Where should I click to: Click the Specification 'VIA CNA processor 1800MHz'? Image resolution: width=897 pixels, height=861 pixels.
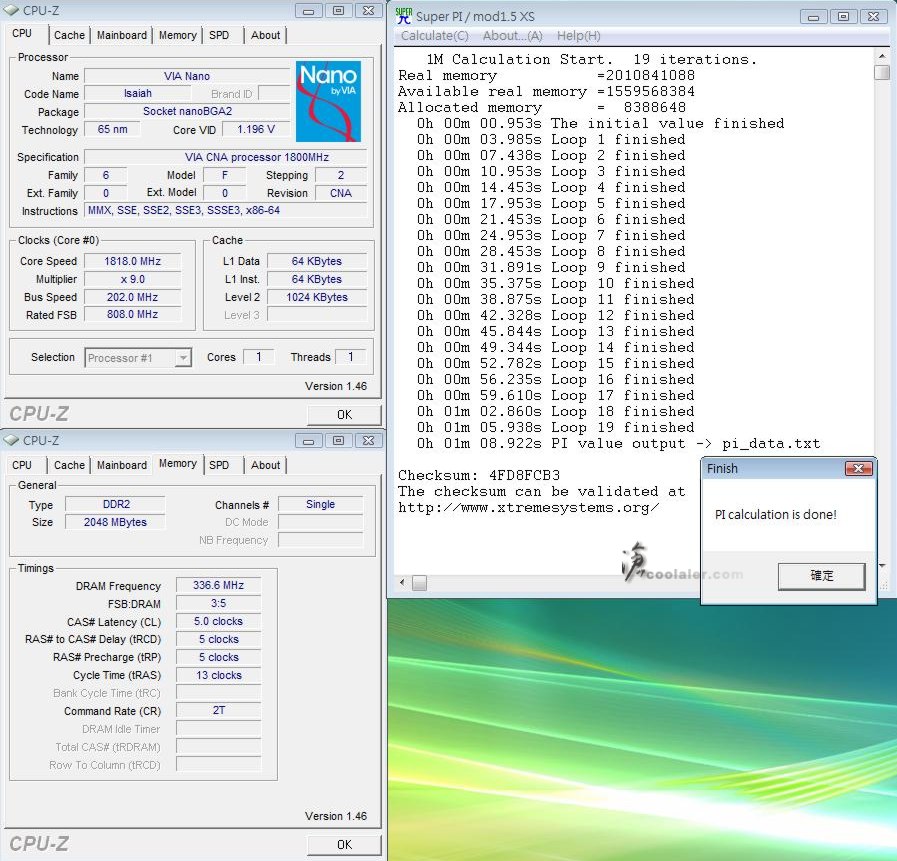[226, 157]
